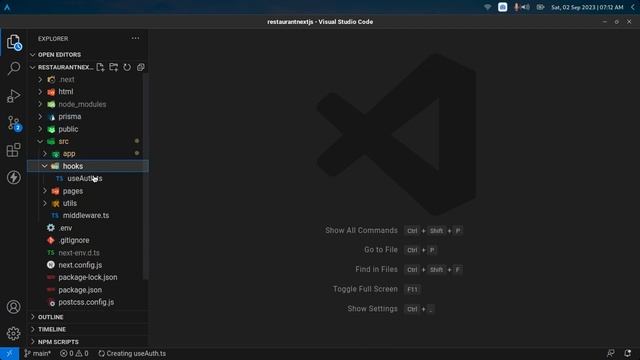Open the Manage gear icon
Viewport: 640px width, 360px height.
tap(13, 333)
